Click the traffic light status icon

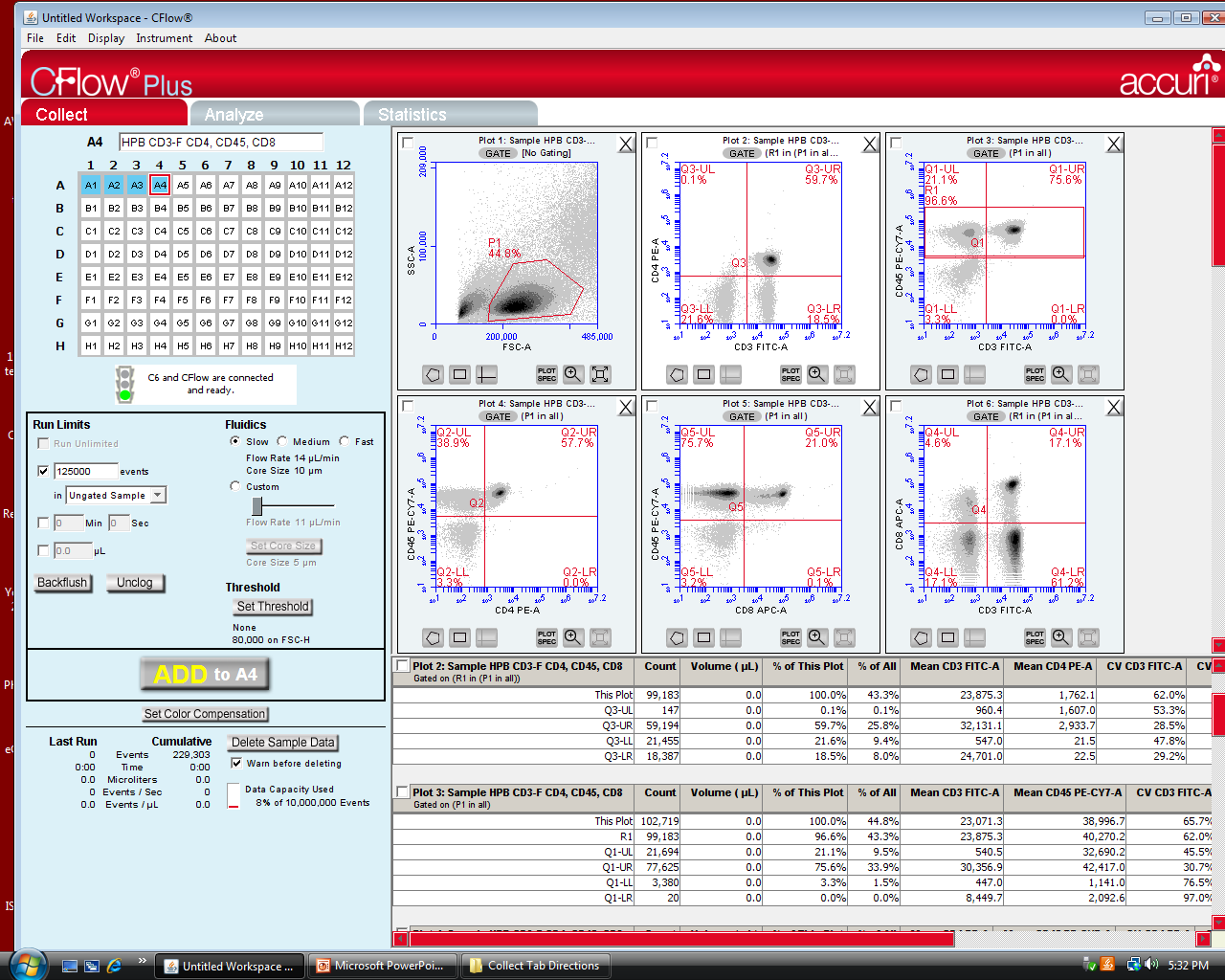click(124, 384)
